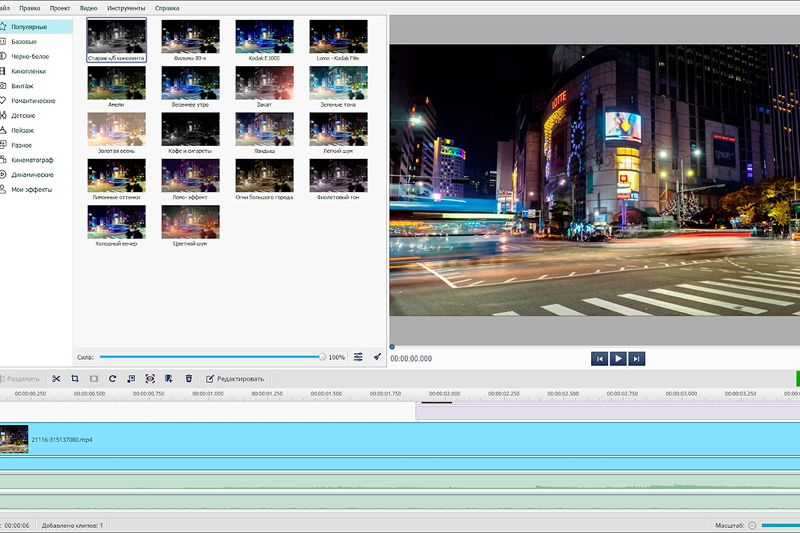800x533 pixels.
Task: Open the Инструменты menu
Action: pos(126,8)
